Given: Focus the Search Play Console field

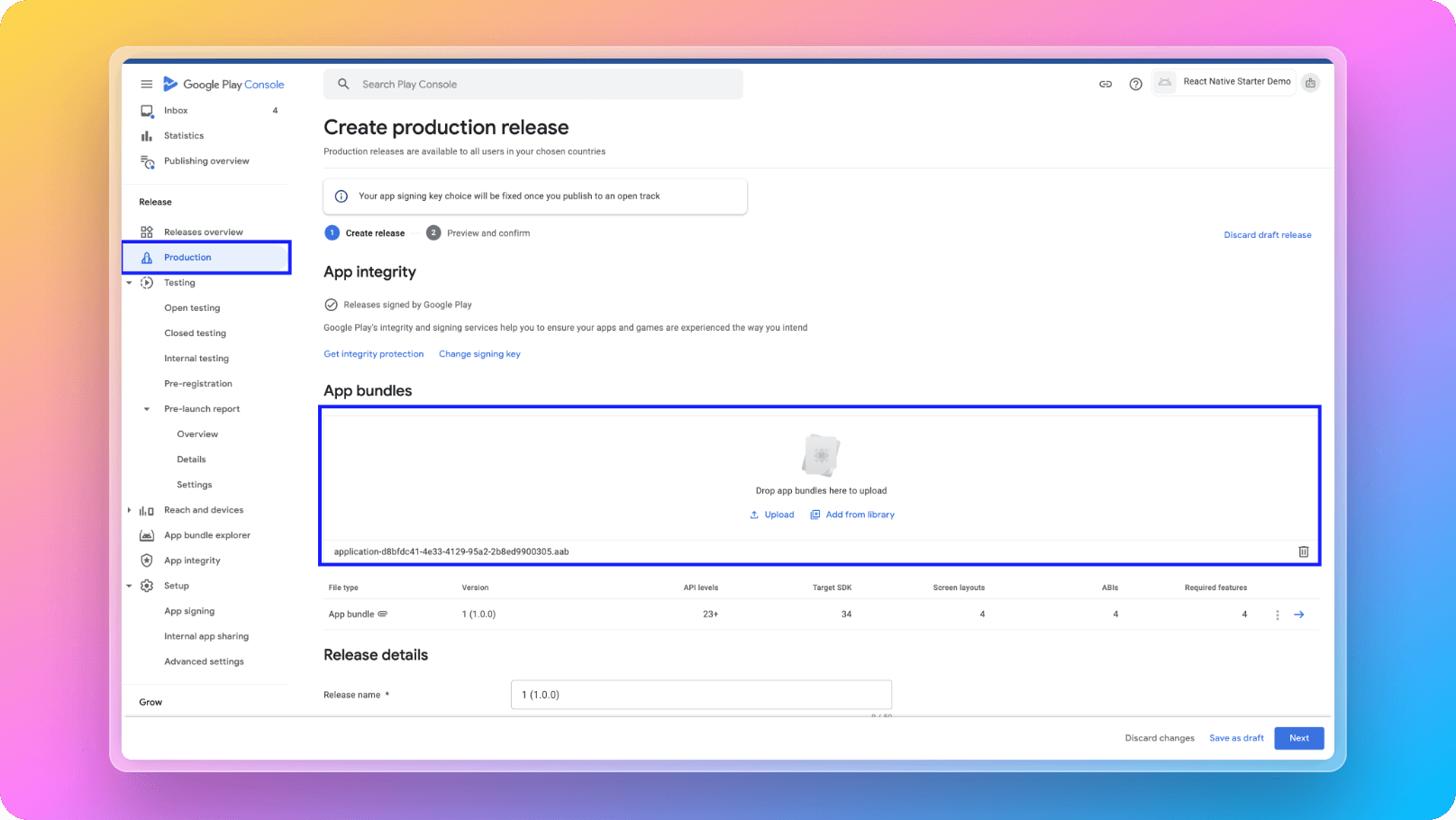Looking at the screenshot, I should (533, 84).
